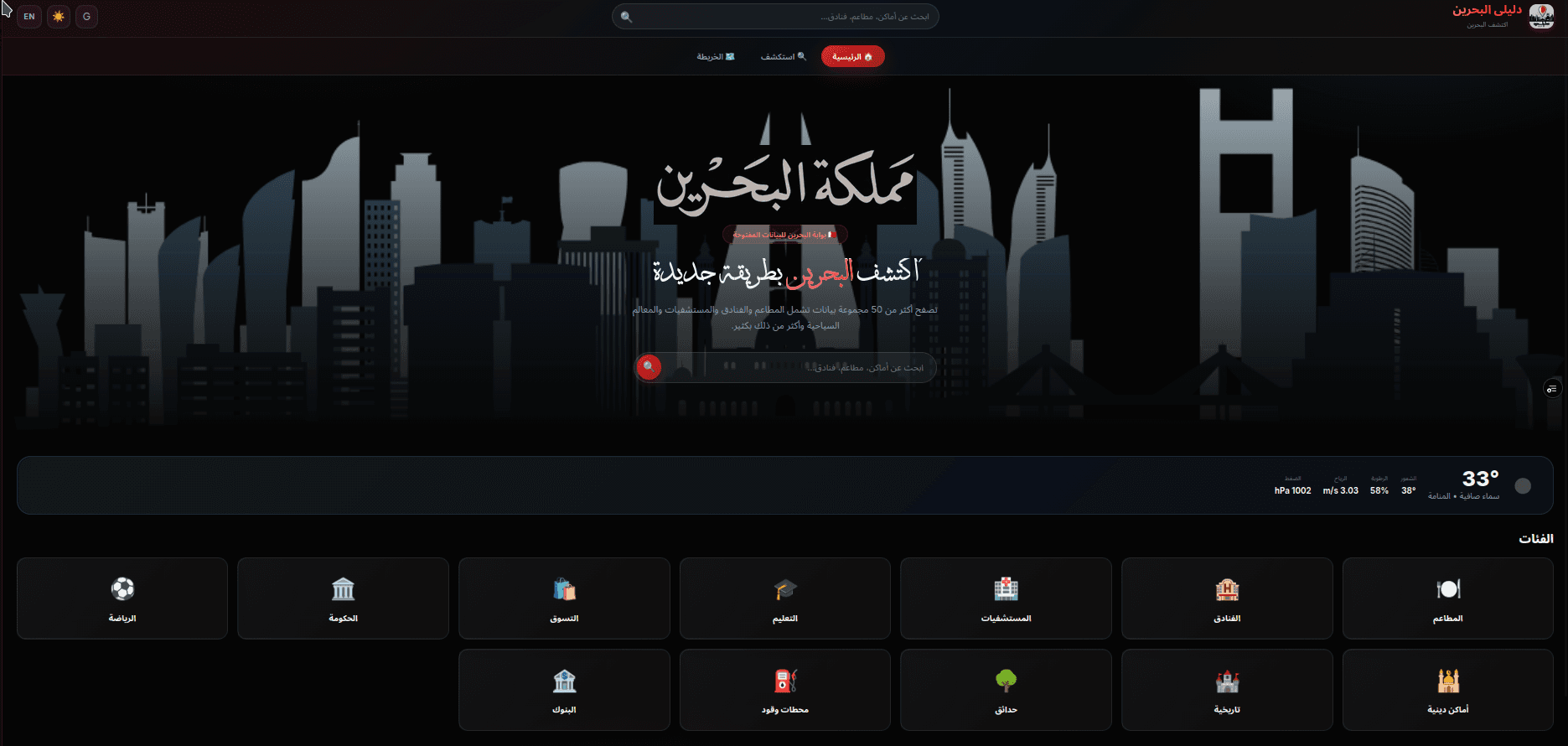
Task: Click the hero description starting تصفح أكثر من 50
Action: click(784, 318)
